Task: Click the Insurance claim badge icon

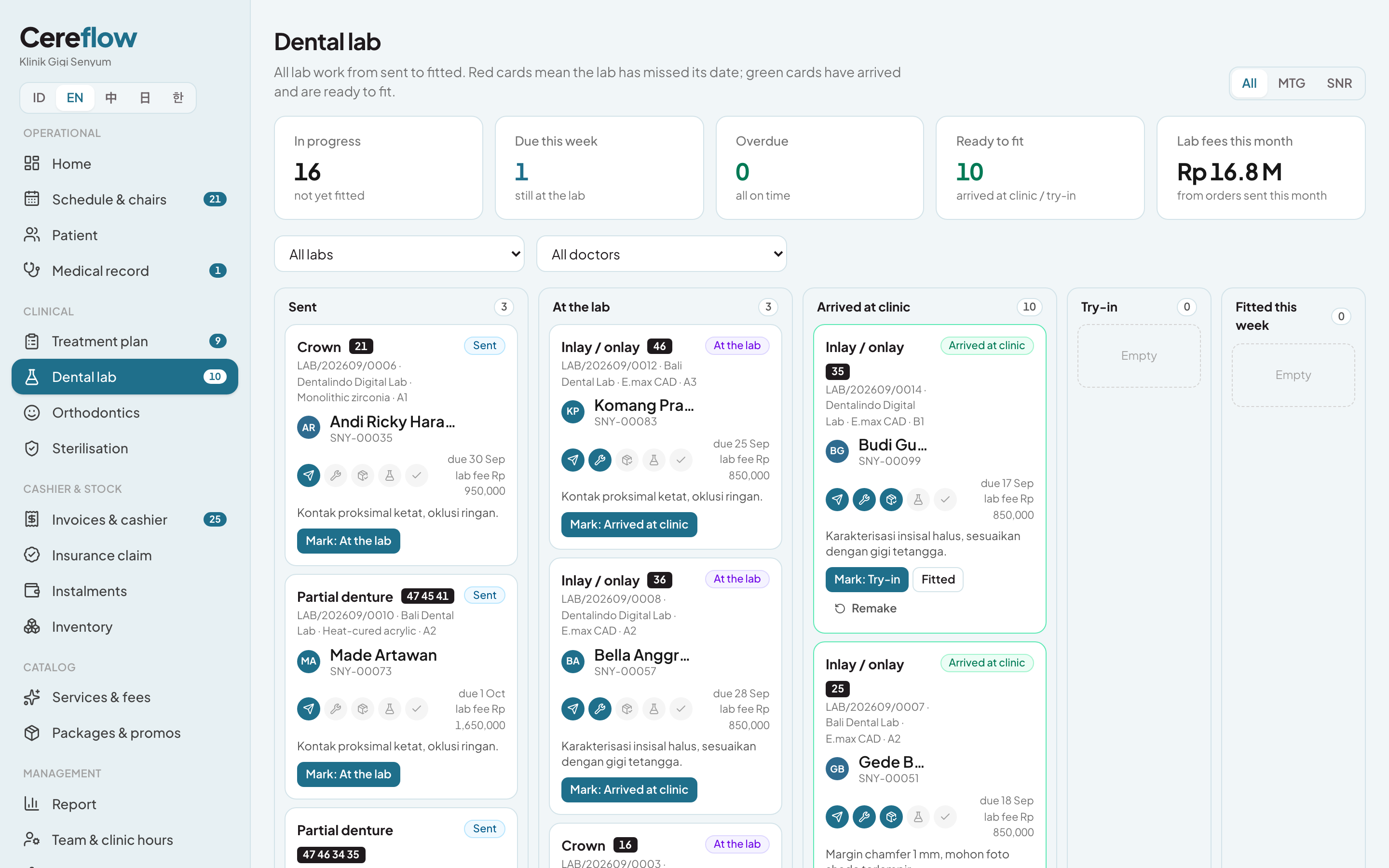Action: point(31,555)
